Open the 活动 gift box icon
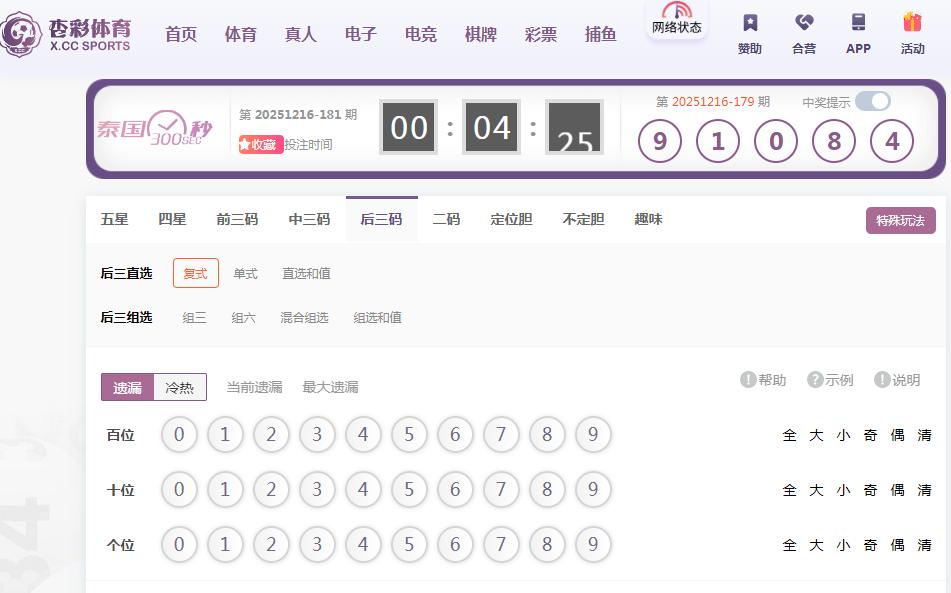This screenshot has width=951, height=593. [x=912, y=23]
